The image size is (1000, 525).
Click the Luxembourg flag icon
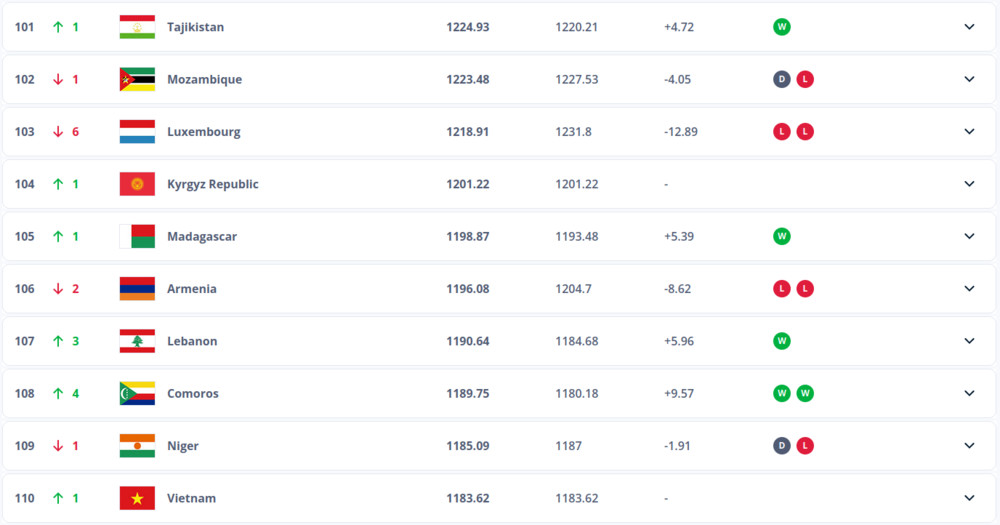[137, 131]
